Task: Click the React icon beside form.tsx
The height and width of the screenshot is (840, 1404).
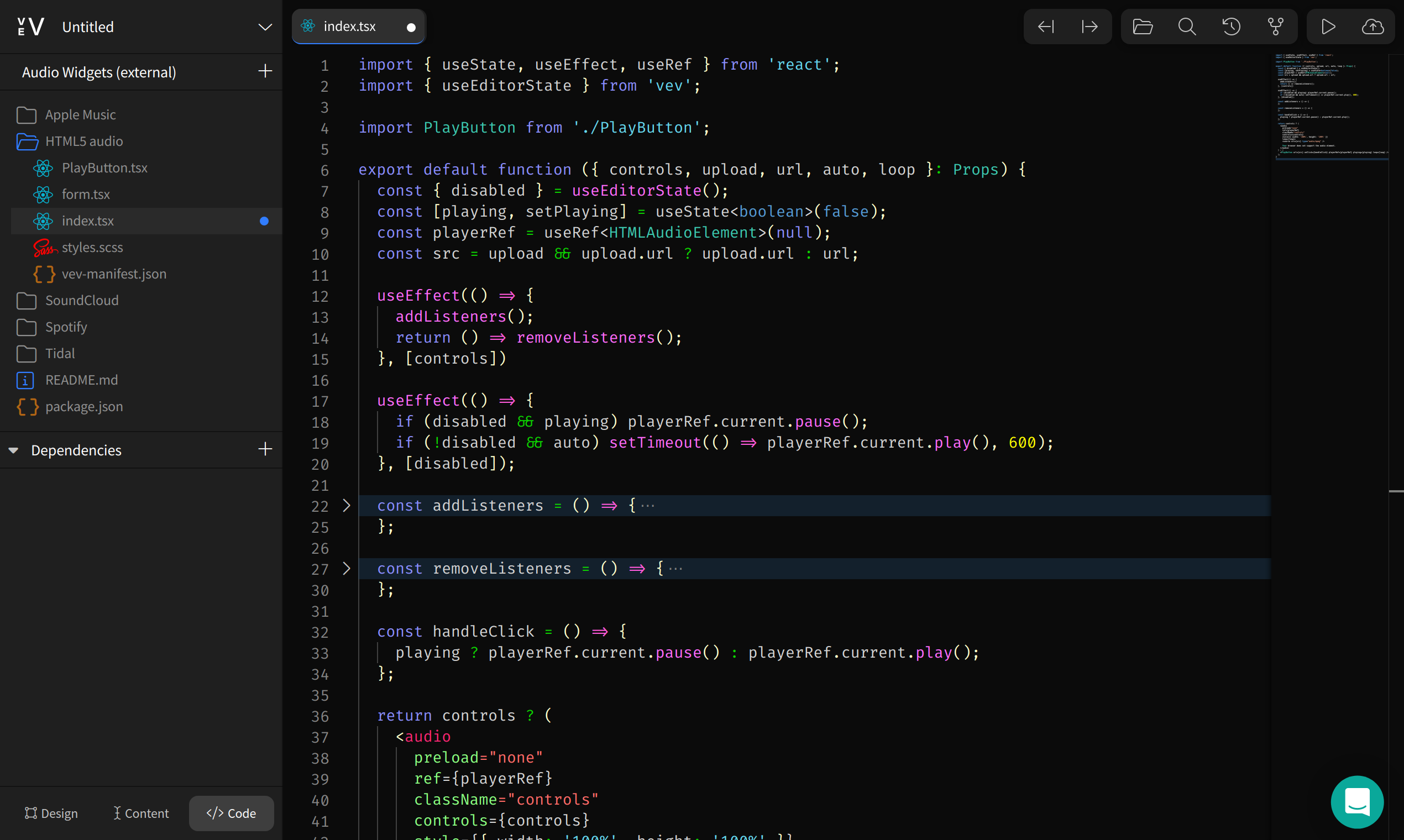Action: [43, 195]
